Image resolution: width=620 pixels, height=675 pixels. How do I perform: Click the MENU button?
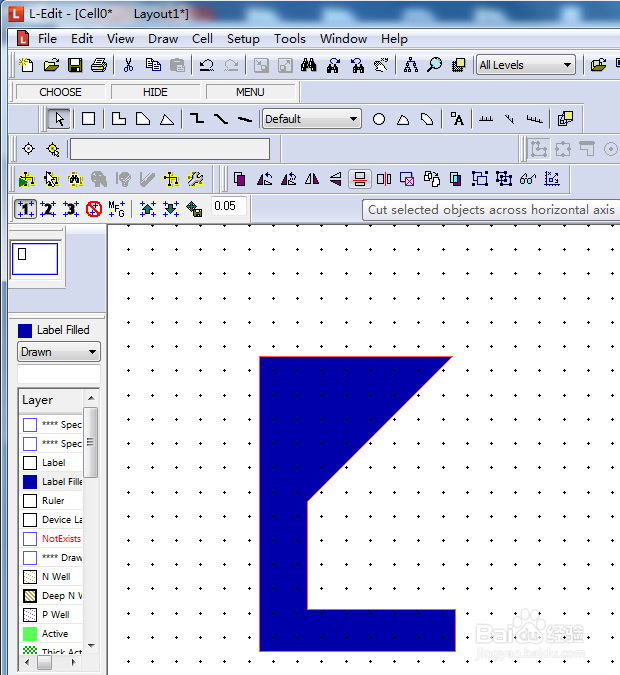click(250, 92)
